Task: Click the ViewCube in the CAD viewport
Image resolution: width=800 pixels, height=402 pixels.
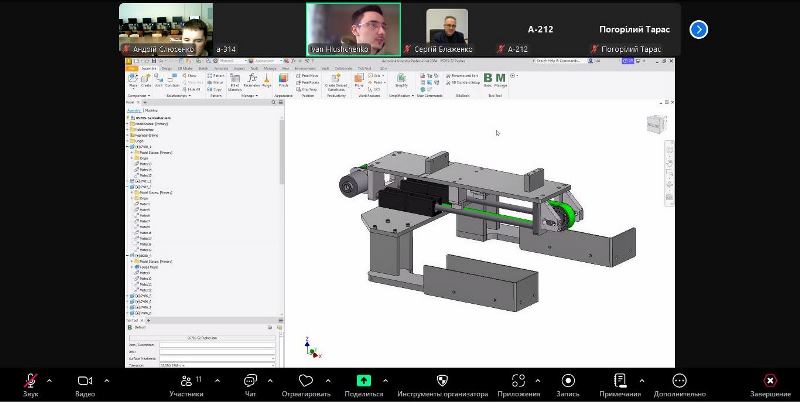Action: point(654,123)
